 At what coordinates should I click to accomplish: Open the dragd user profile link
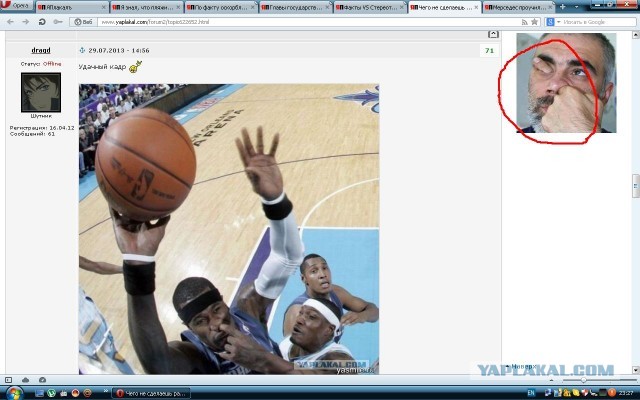(41, 50)
